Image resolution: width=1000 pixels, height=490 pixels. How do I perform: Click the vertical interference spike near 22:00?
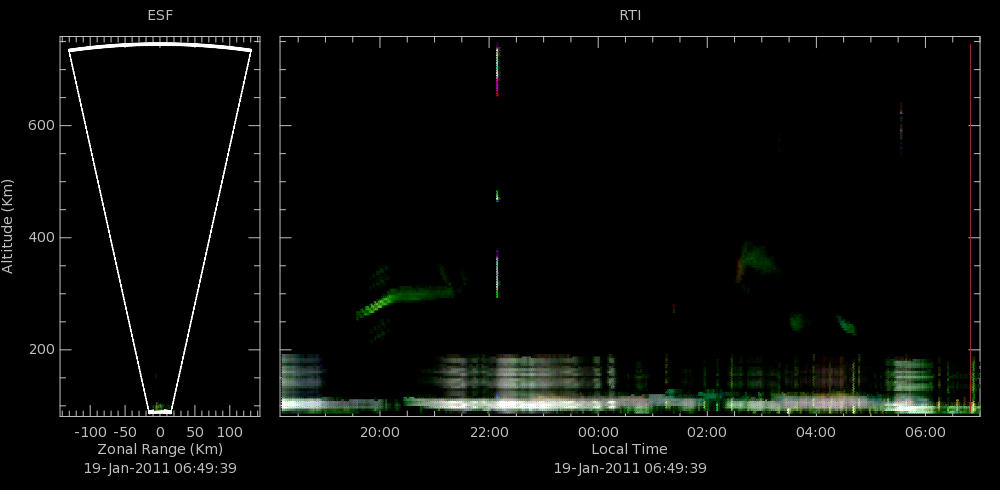497,170
